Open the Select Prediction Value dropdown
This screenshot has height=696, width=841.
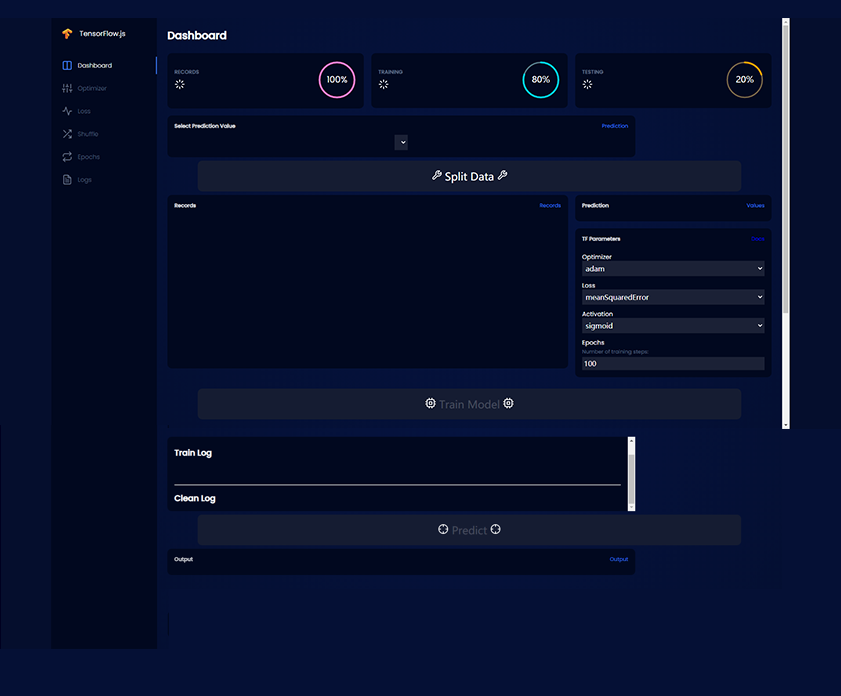pyautogui.click(x=401, y=143)
